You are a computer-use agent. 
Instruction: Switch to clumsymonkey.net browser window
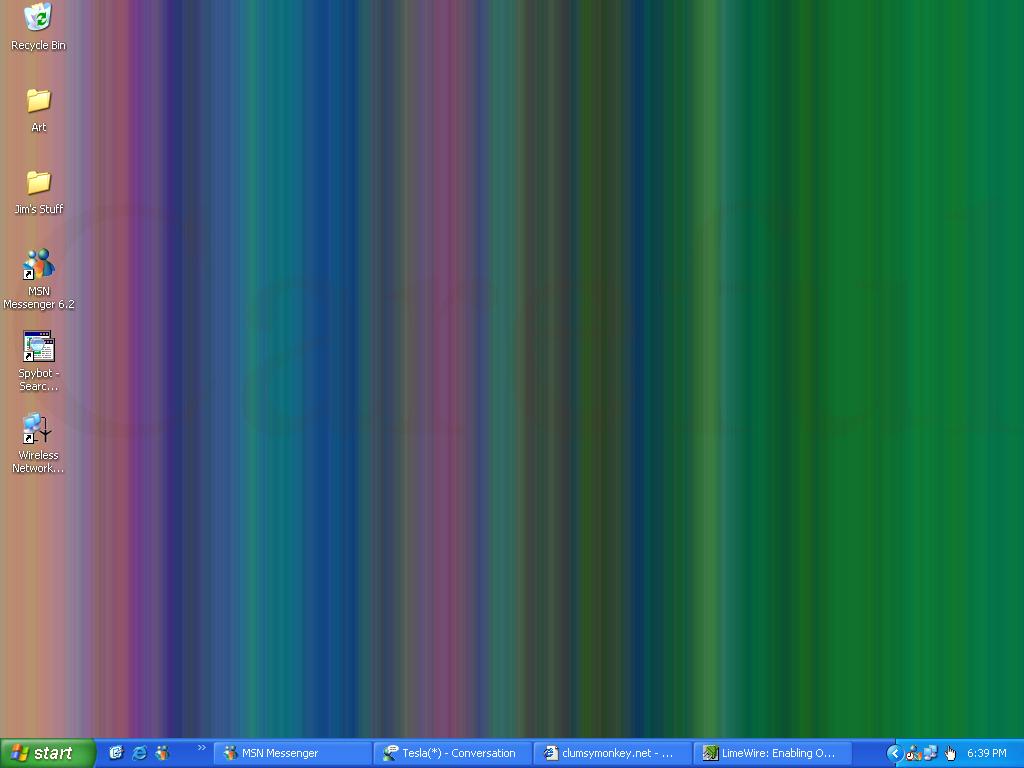coord(612,753)
